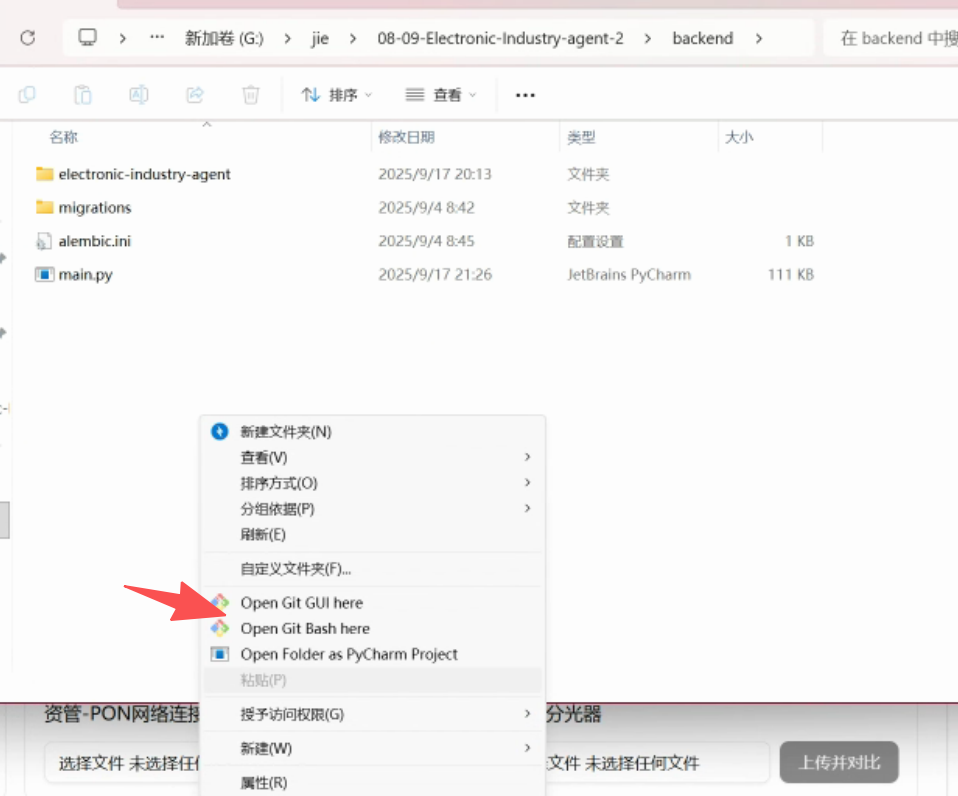The width and height of the screenshot is (958, 796).
Task: Click the 上传并对比 button
Action: pyautogui.click(x=838, y=762)
